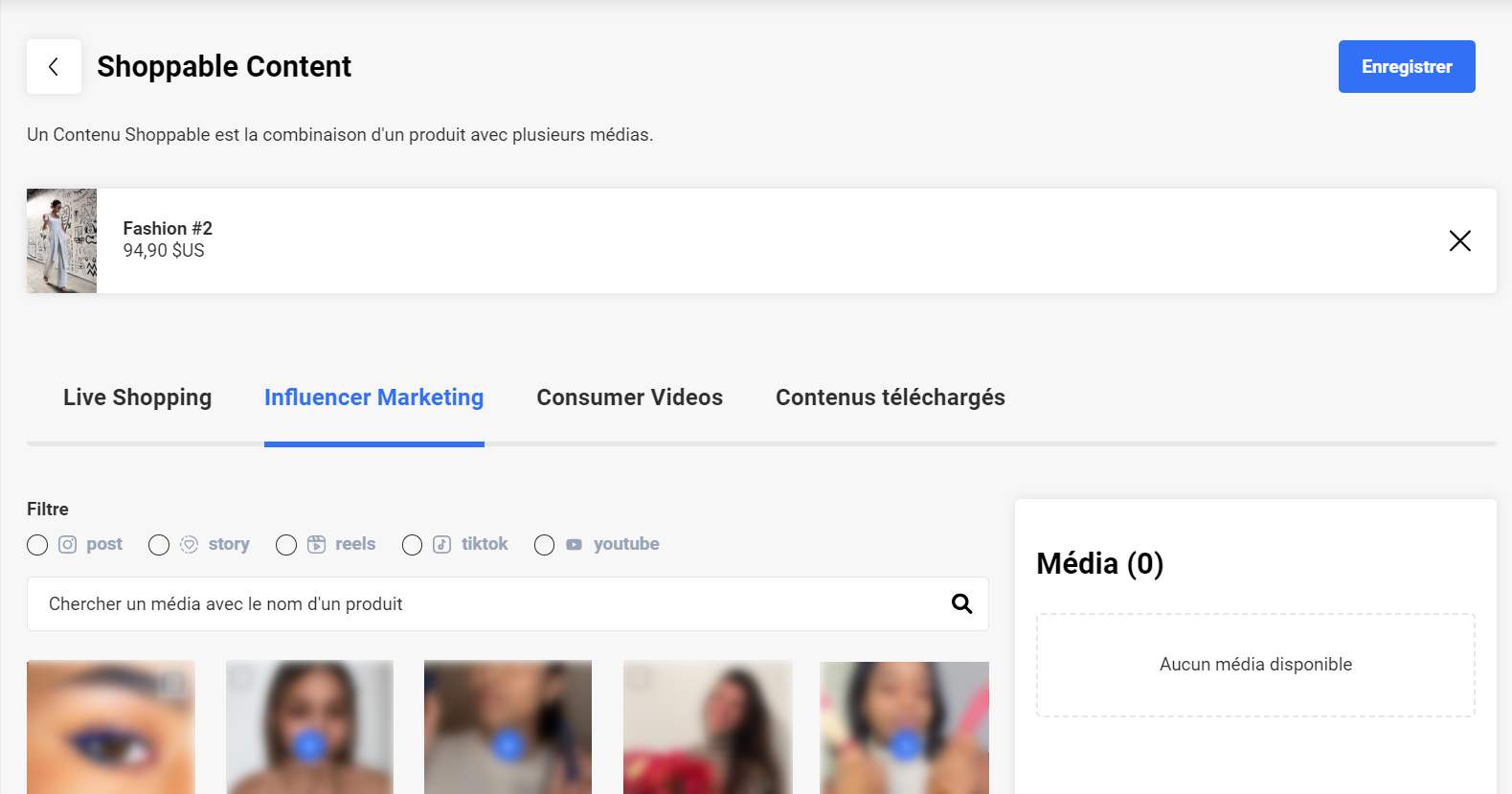Click the Instagram post icon
This screenshot has height=794, width=1512.
[x=67, y=544]
